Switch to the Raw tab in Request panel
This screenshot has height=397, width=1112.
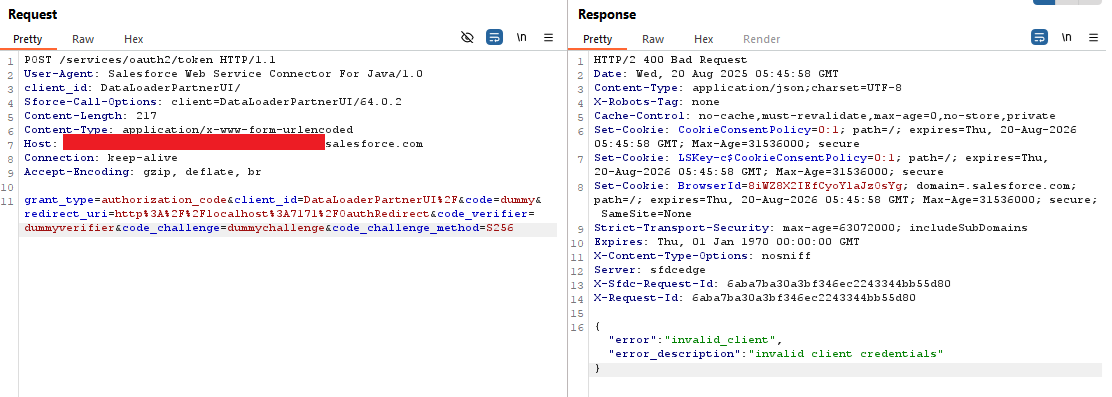click(x=83, y=39)
